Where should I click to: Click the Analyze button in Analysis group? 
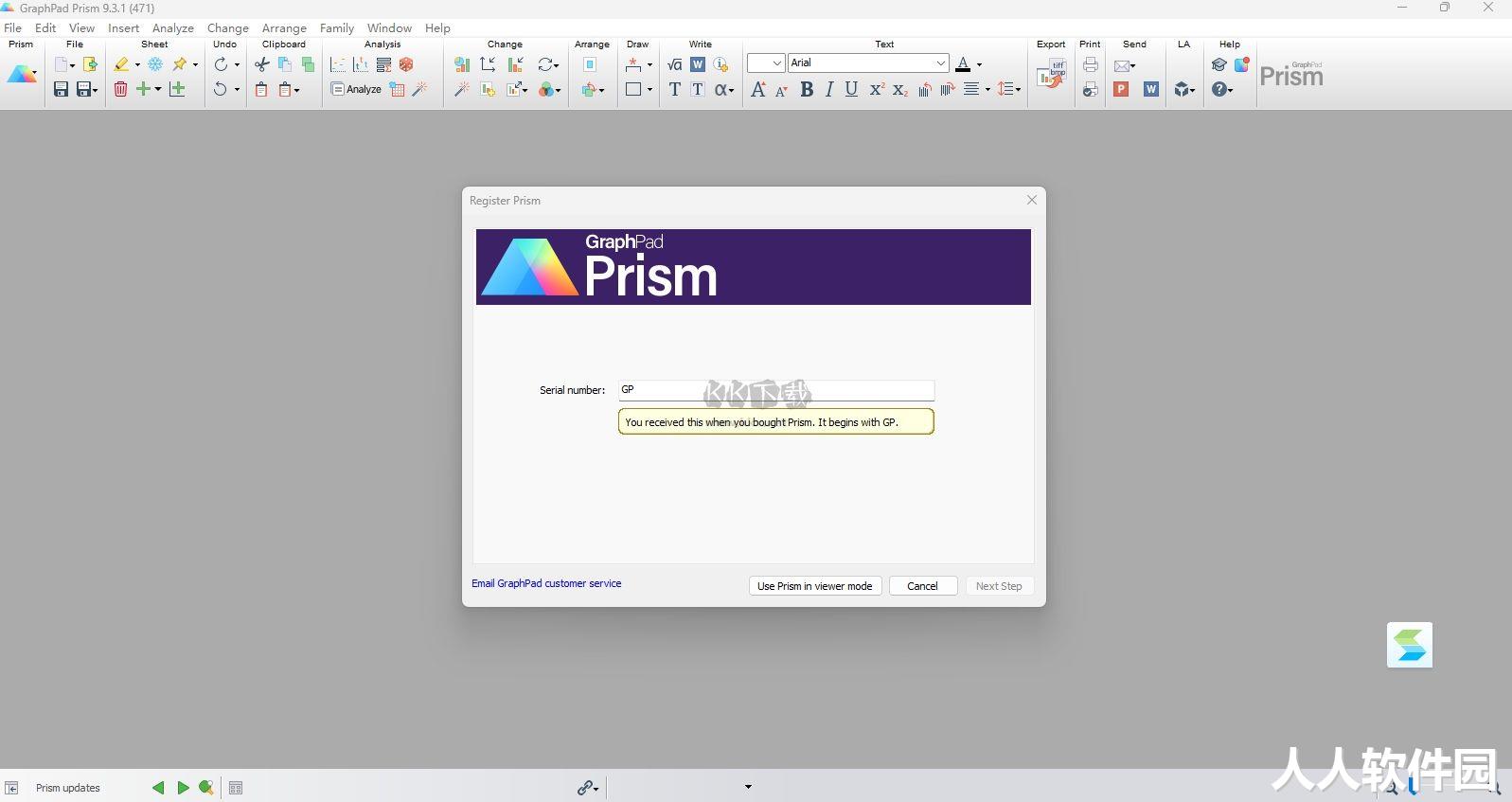356,89
